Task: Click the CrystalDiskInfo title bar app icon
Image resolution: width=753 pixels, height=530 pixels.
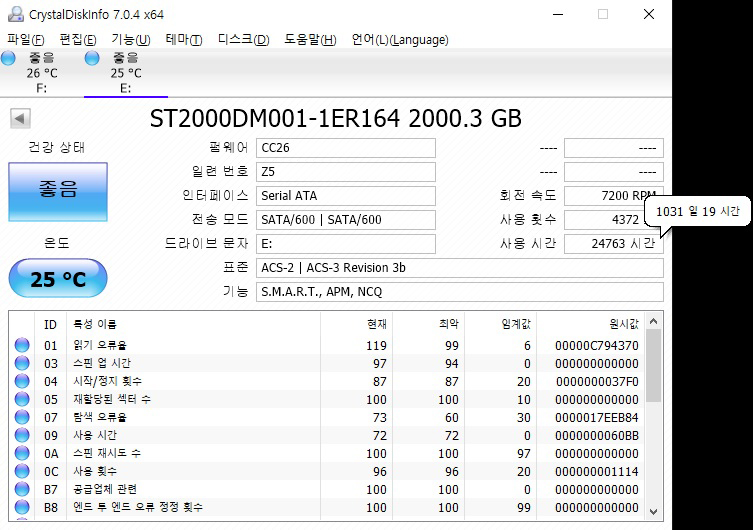Action: [x=15, y=14]
